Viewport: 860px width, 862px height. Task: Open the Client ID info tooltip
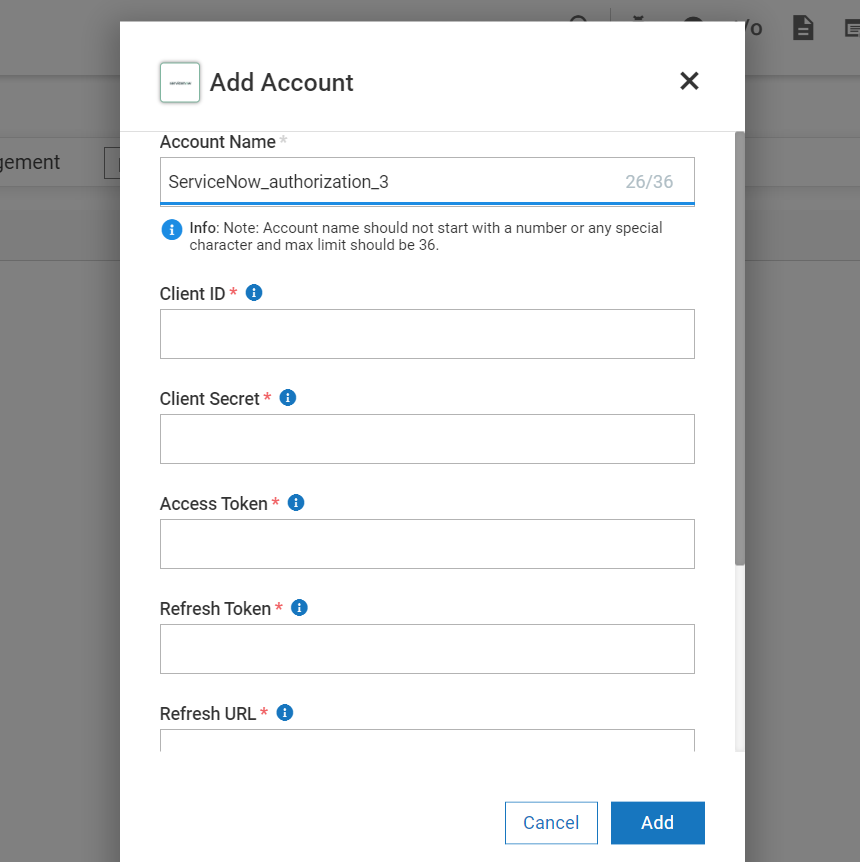(x=253, y=292)
